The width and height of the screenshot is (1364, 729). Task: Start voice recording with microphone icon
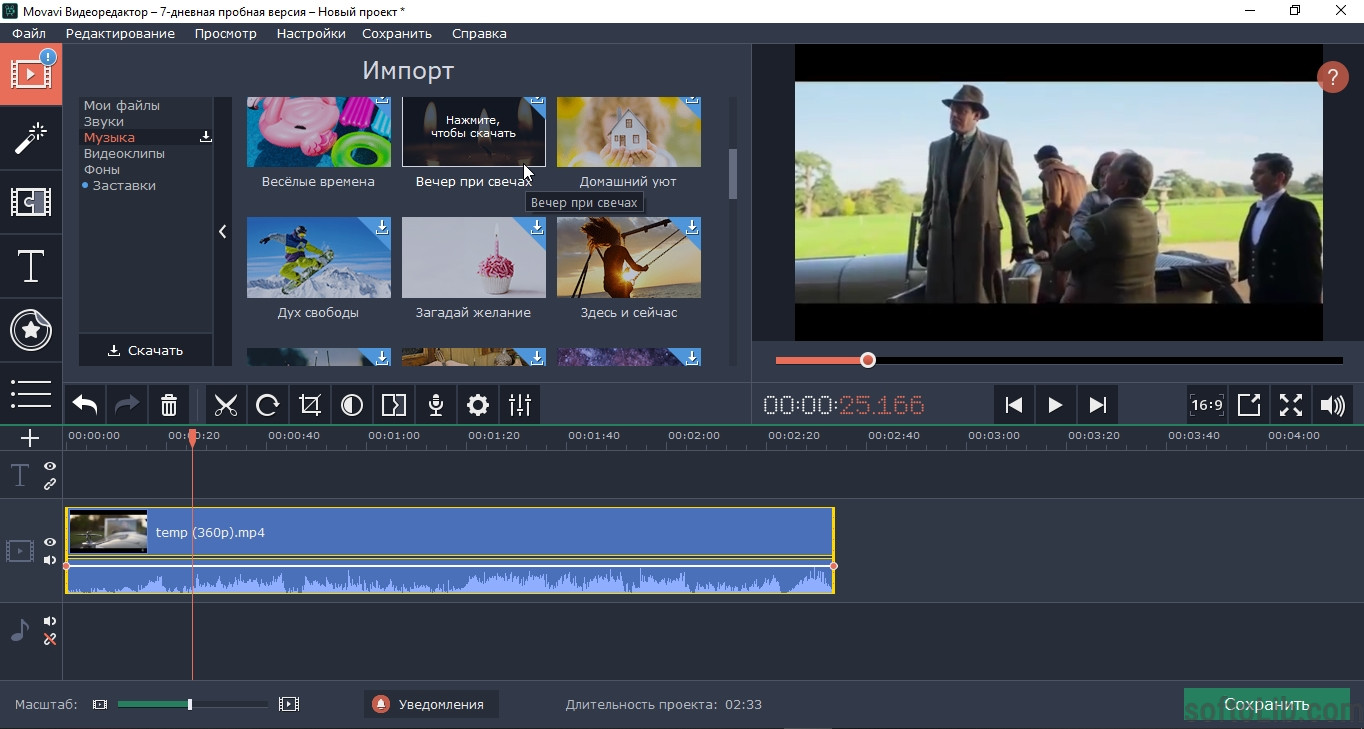(x=436, y=405)
